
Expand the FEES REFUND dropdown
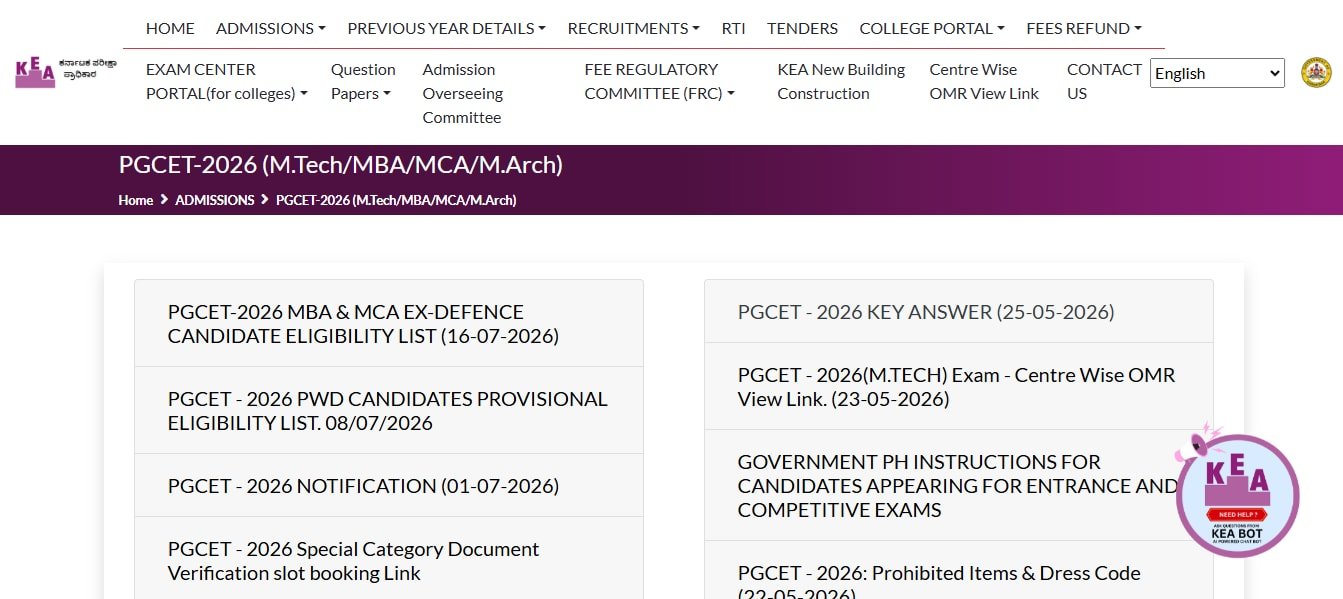[1084, 28]
